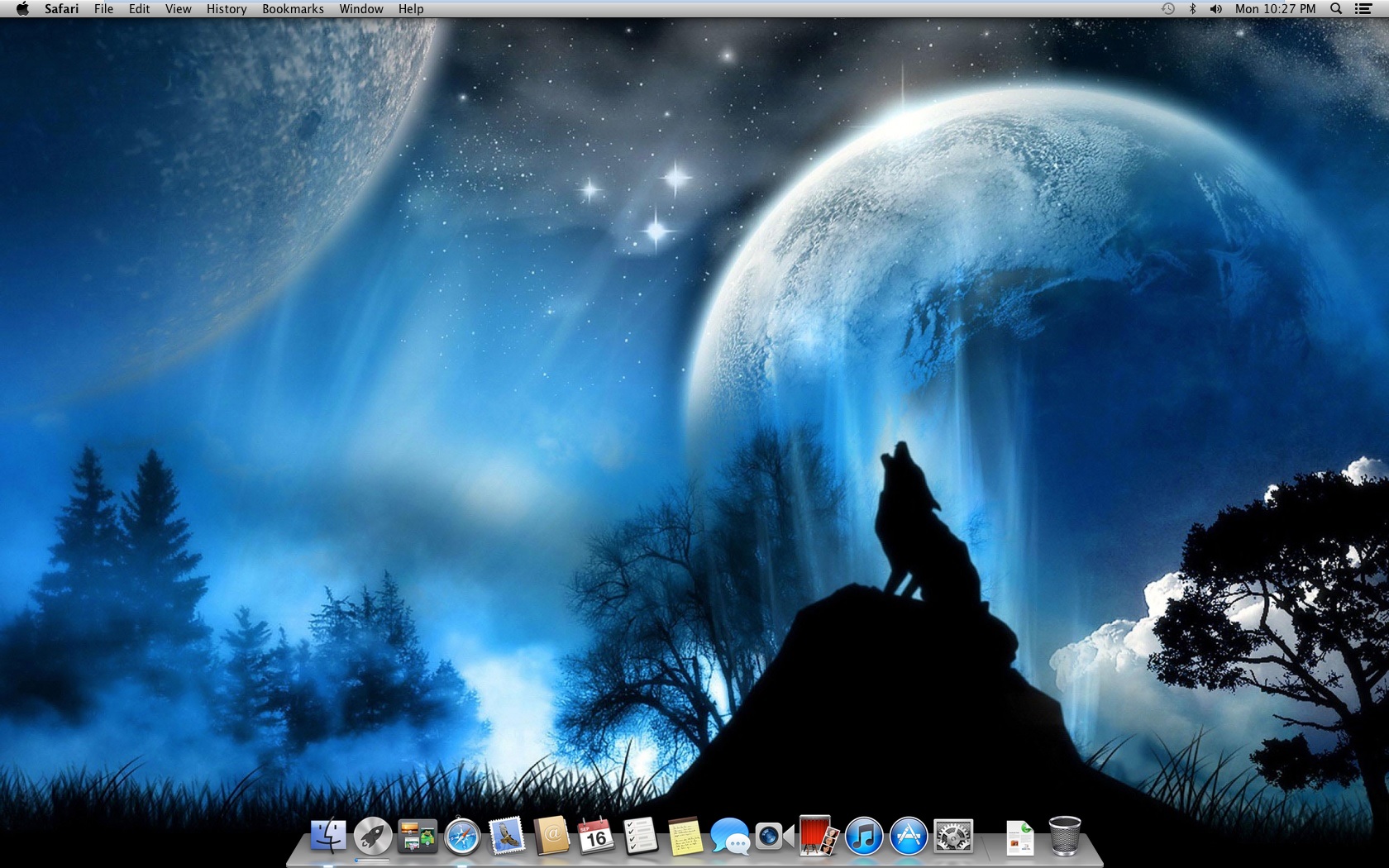
Task: Start FaceTime from the Dock
Action: click(775, 837)
